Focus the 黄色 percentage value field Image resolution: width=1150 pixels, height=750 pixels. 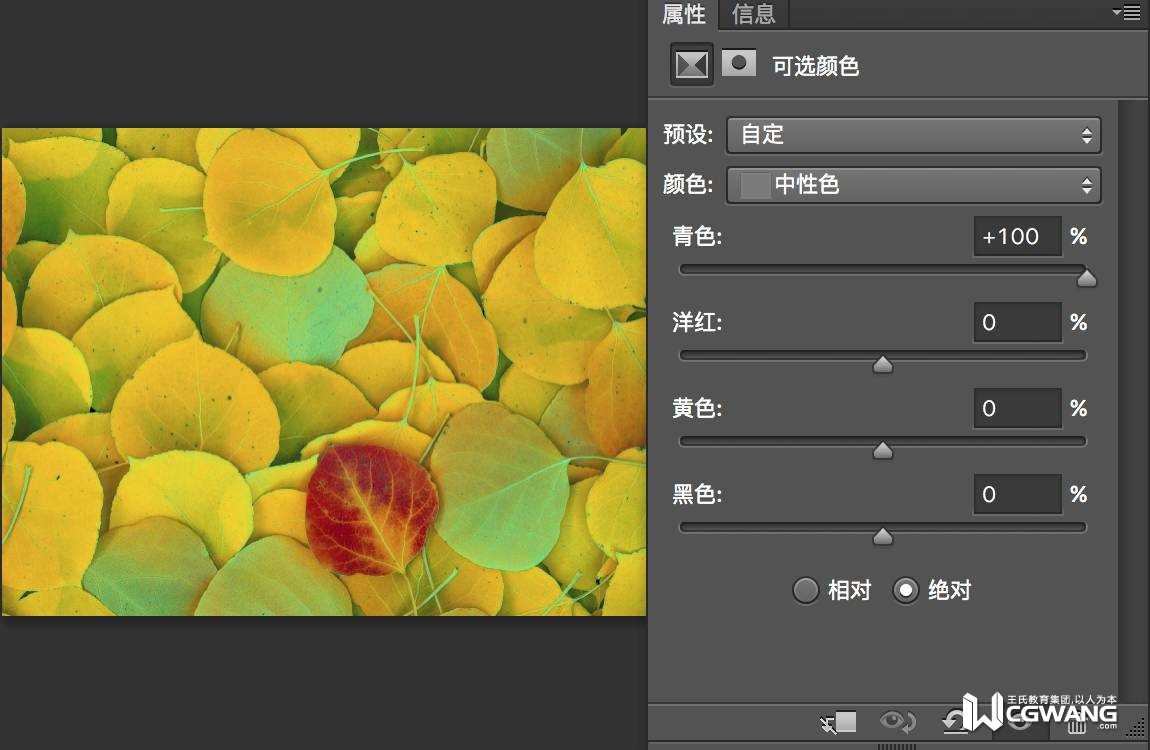click(1017, 408)
